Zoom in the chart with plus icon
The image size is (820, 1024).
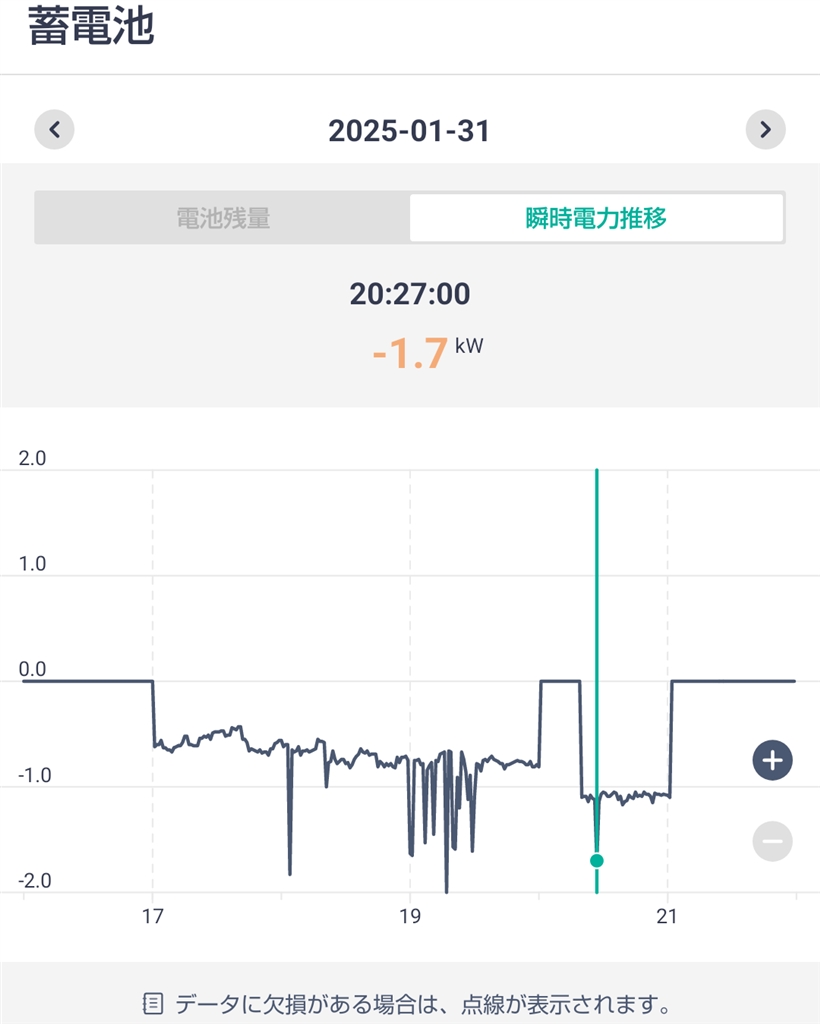(x=772, y=761)
